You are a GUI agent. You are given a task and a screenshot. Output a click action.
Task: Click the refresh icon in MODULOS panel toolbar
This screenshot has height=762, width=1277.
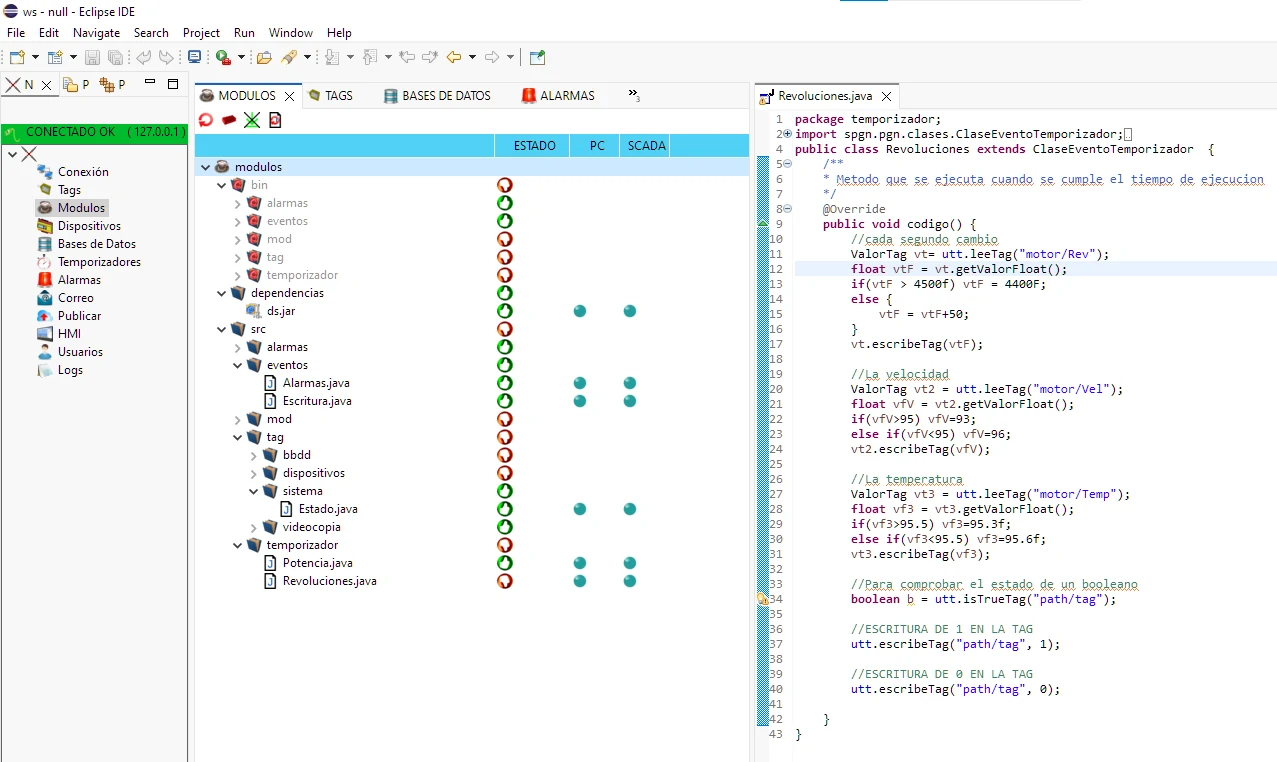[205, 120]
